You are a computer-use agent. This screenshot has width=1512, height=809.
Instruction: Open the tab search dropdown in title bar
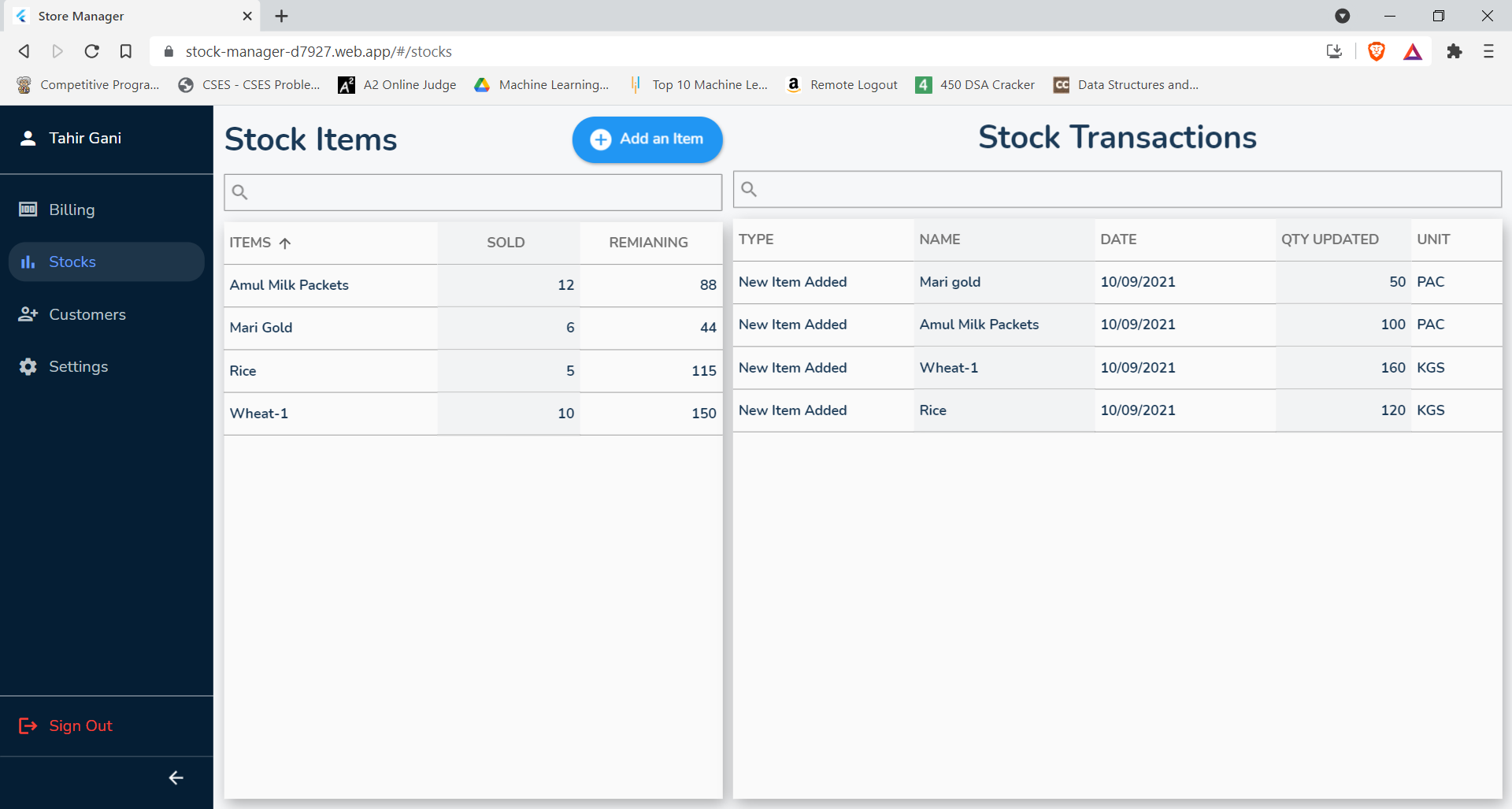1343,16
